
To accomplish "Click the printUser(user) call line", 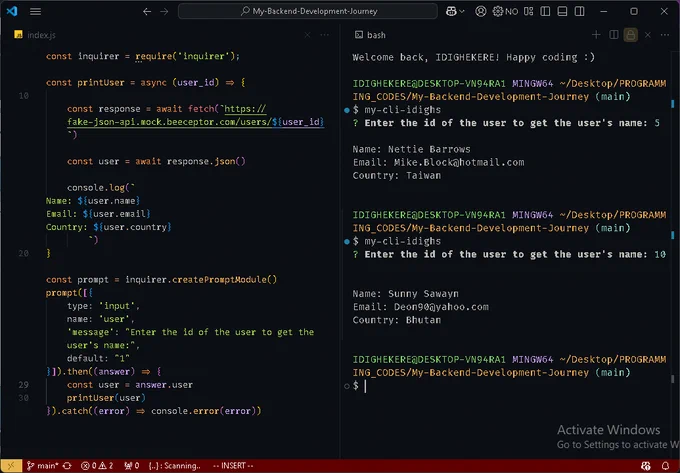I will (106, 398).
